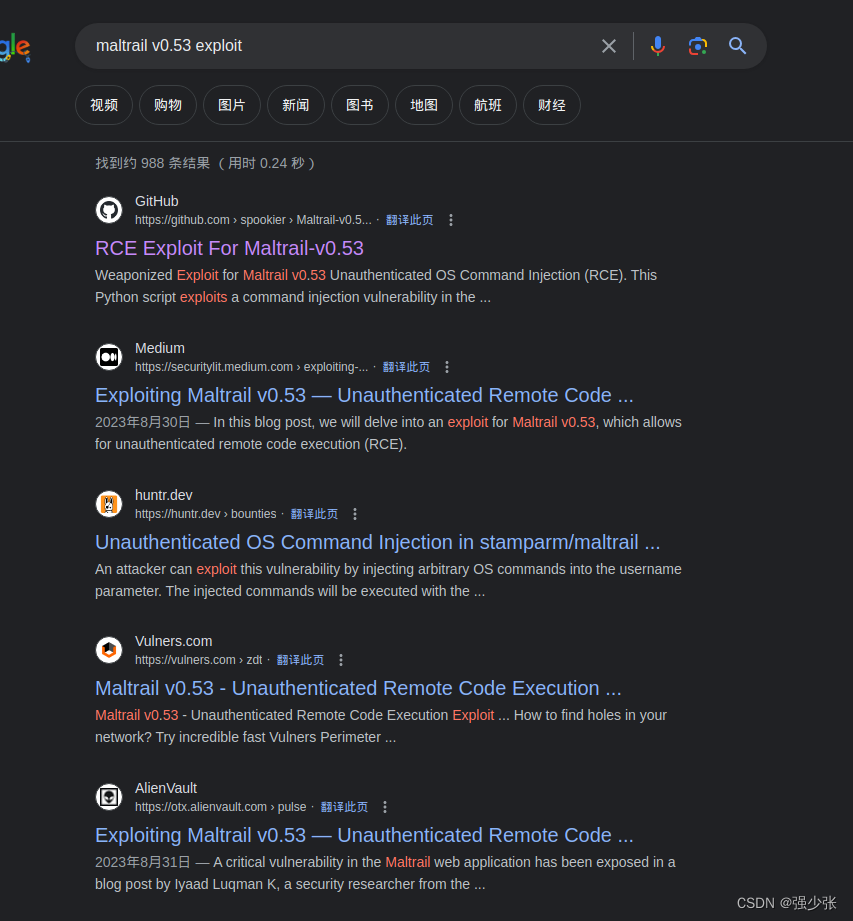Click the 找到约 988 条结果 stats text
The height and width of the screenshot is (921, 853).
(x=205, y=163)
